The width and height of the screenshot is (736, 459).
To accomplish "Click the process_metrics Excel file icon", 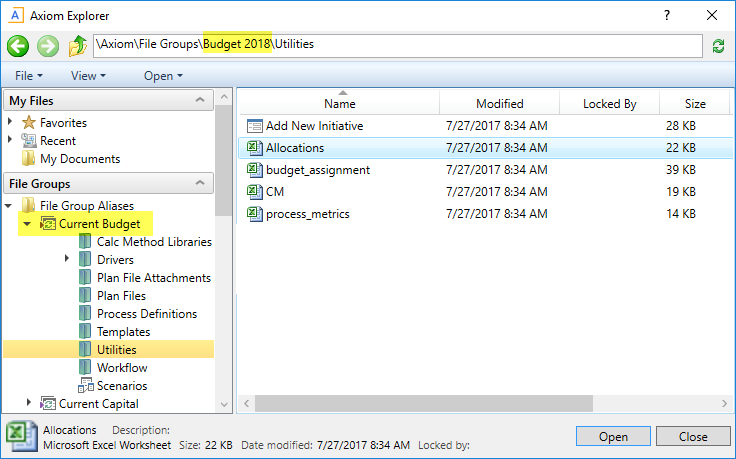I will [254, 214].
